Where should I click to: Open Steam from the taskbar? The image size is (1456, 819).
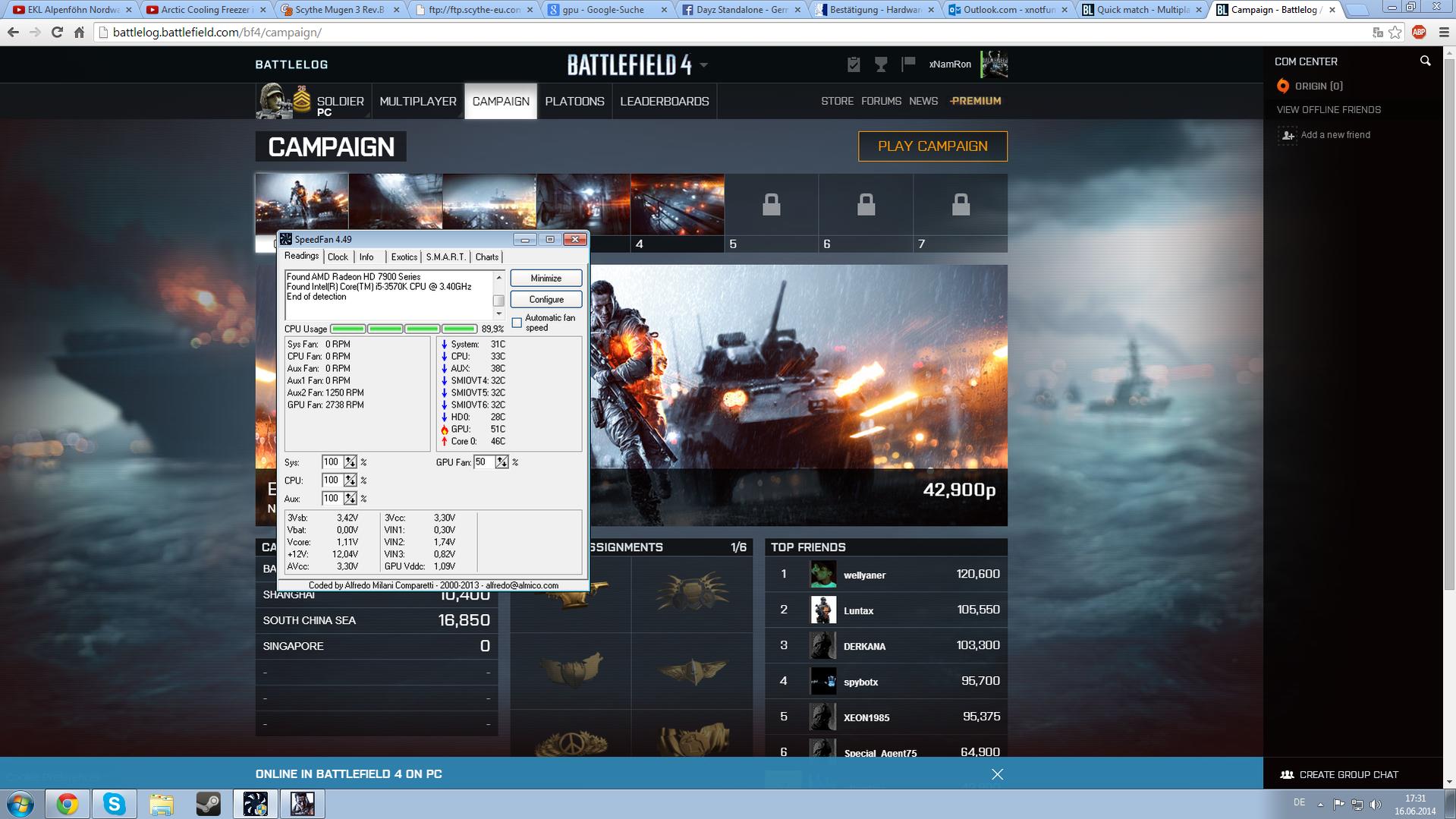click(x=209, y=804)
